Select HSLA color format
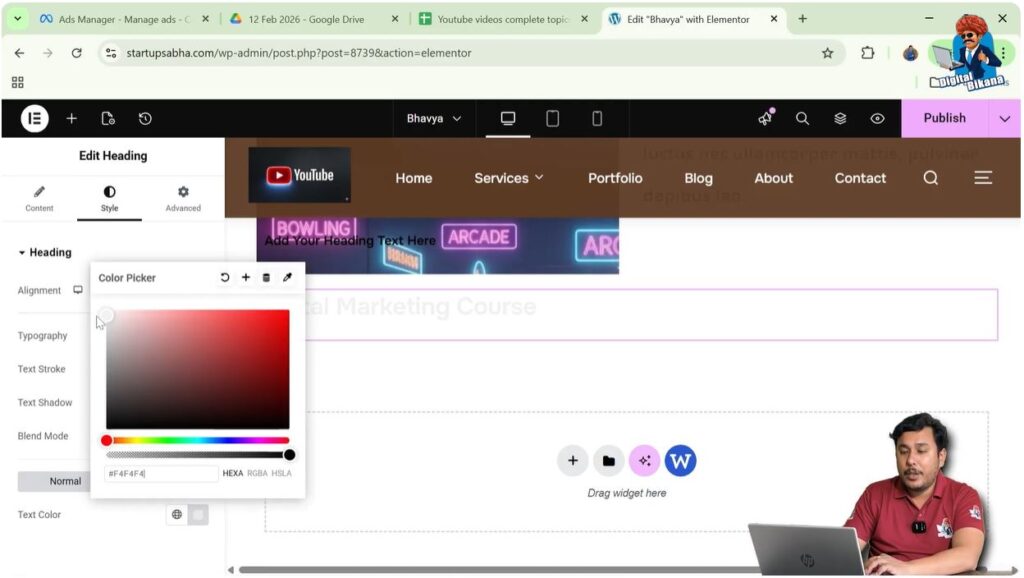 tap(281, 474)
